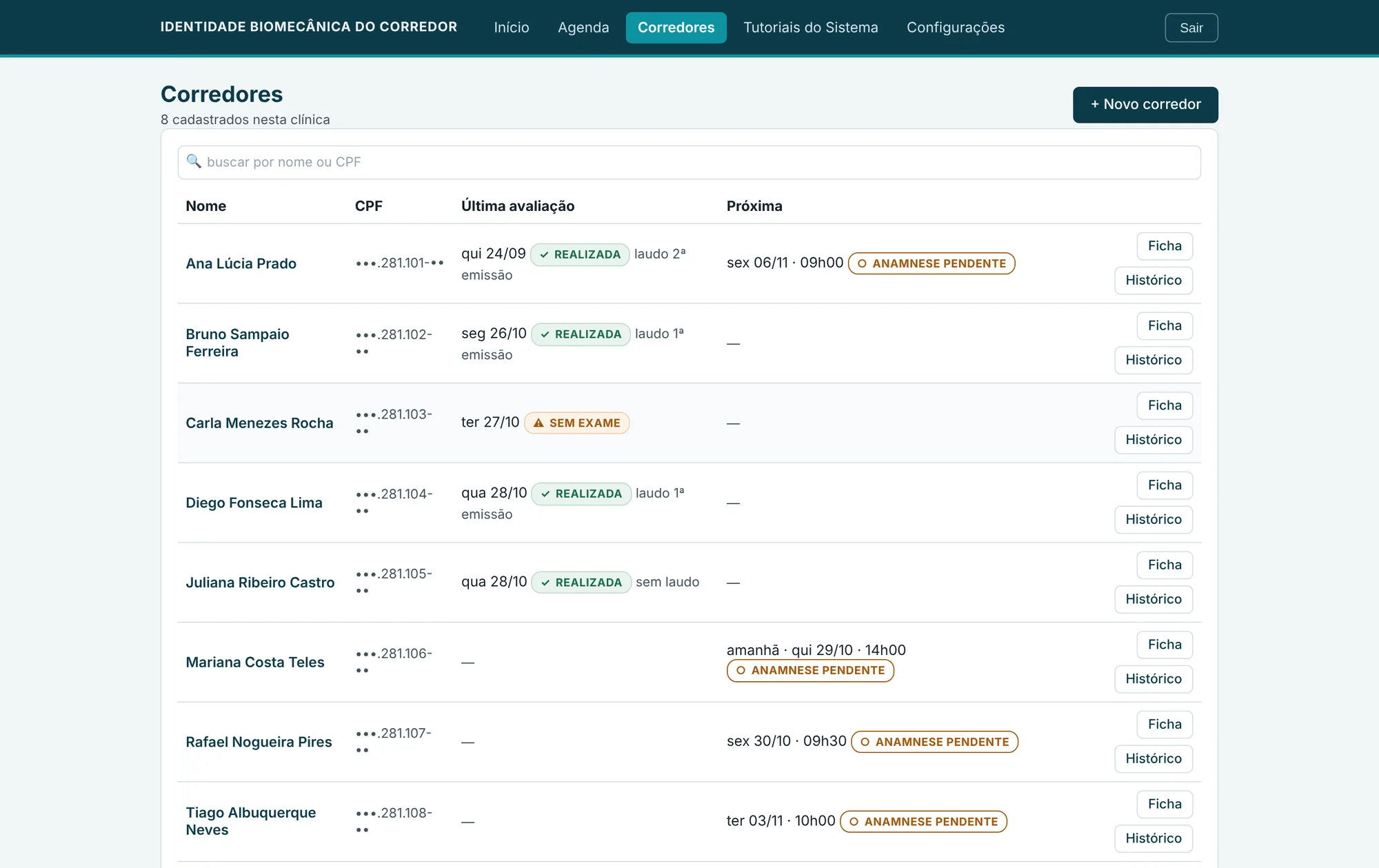Click the REALIZADA badge for Bruno

click(581, 334)
